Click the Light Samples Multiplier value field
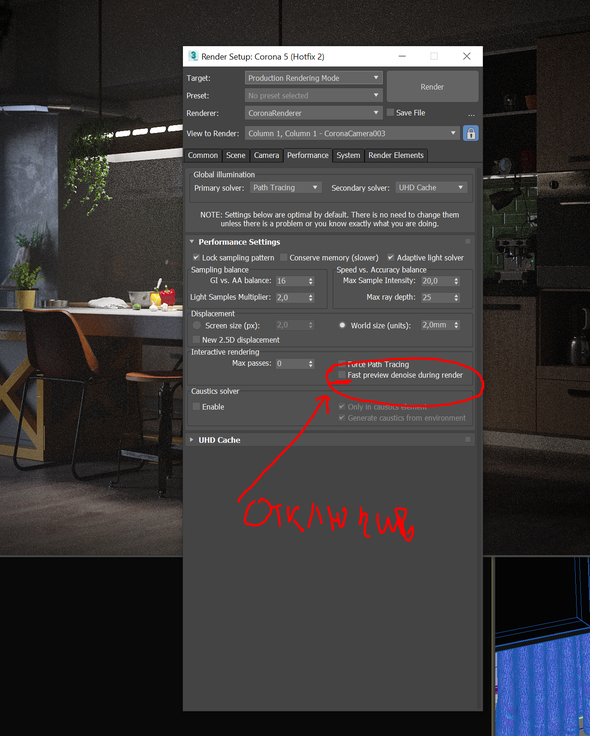The image size is (590, 736). (291, 298)
